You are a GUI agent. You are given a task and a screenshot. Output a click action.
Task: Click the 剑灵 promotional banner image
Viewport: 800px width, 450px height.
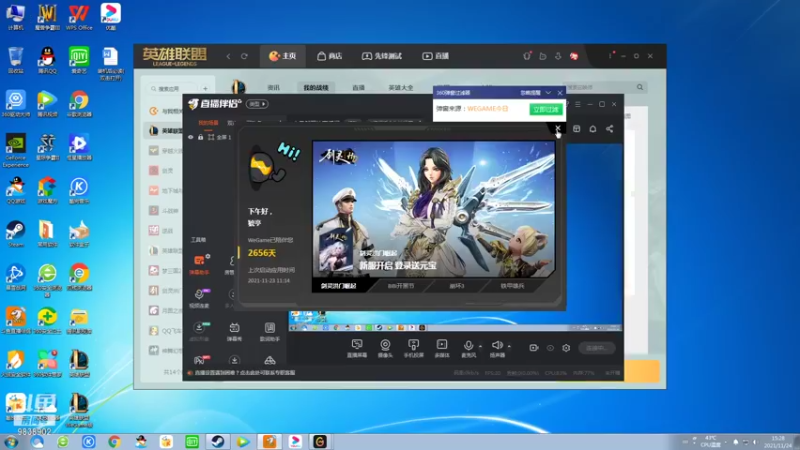434,210
